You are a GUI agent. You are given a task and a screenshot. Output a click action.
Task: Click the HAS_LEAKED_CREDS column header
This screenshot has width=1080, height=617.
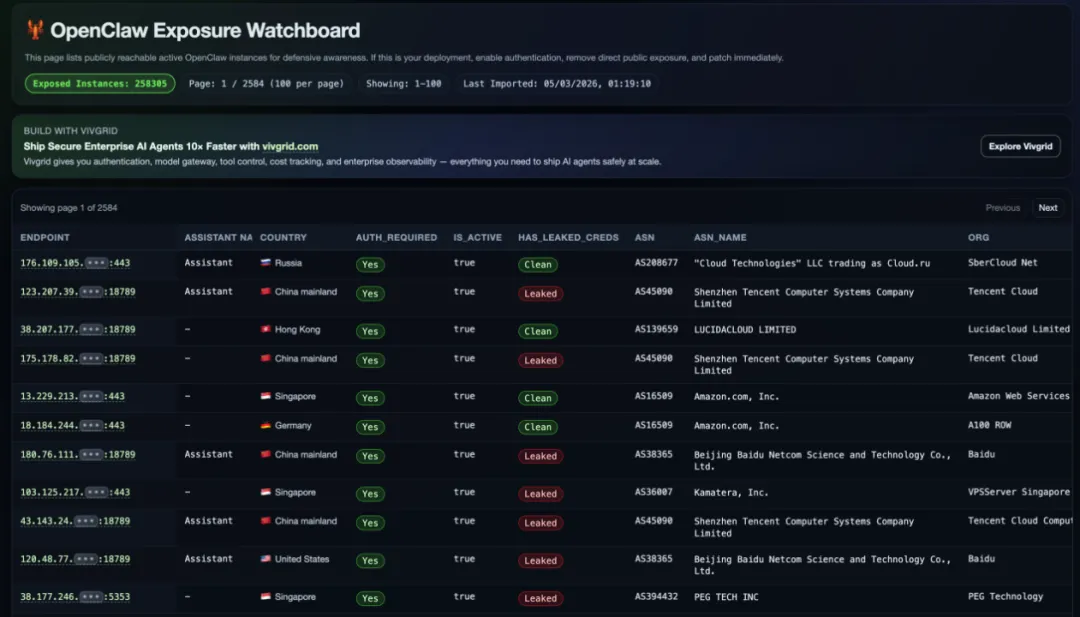[x=568, y=238]
